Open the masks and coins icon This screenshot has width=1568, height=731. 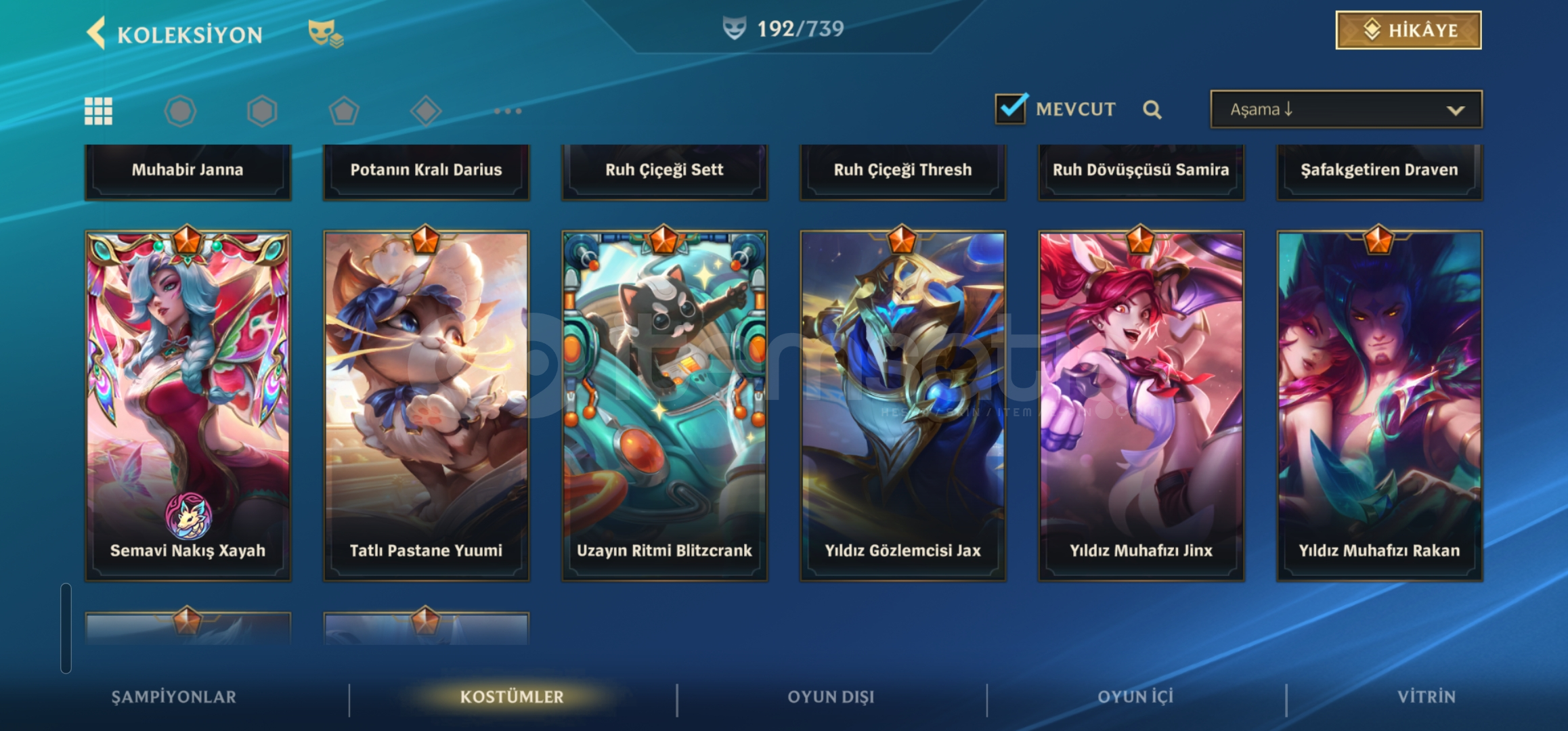tap(326, 33)
